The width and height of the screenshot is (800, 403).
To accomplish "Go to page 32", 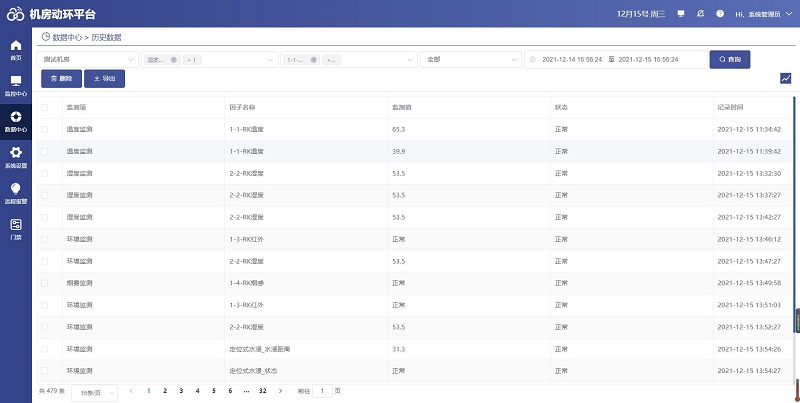I will pos(263,391).
